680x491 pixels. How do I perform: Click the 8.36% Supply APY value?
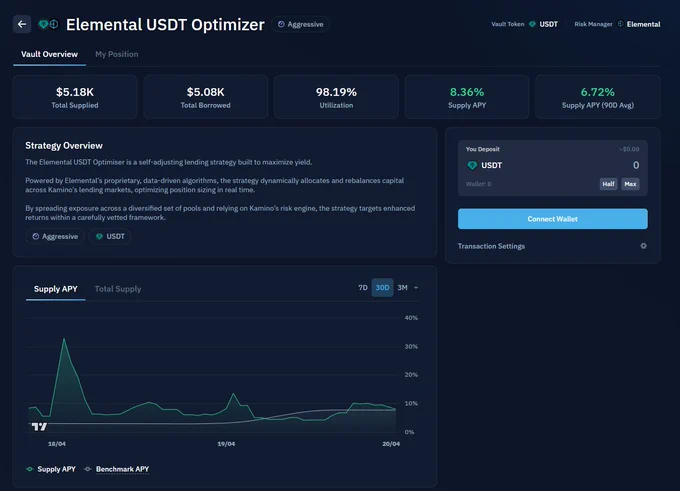coord(467,92)
